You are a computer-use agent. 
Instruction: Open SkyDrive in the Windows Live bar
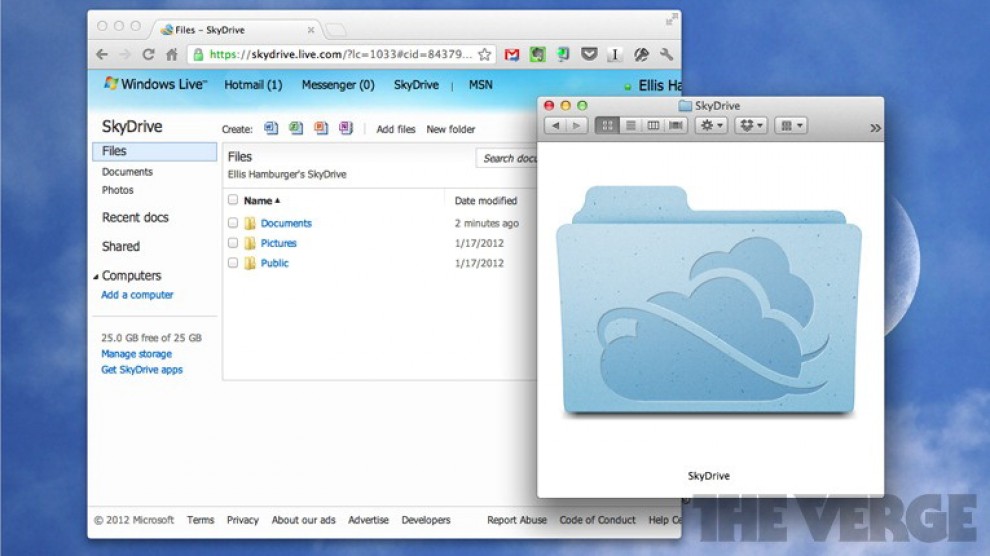tap(416, 85)
